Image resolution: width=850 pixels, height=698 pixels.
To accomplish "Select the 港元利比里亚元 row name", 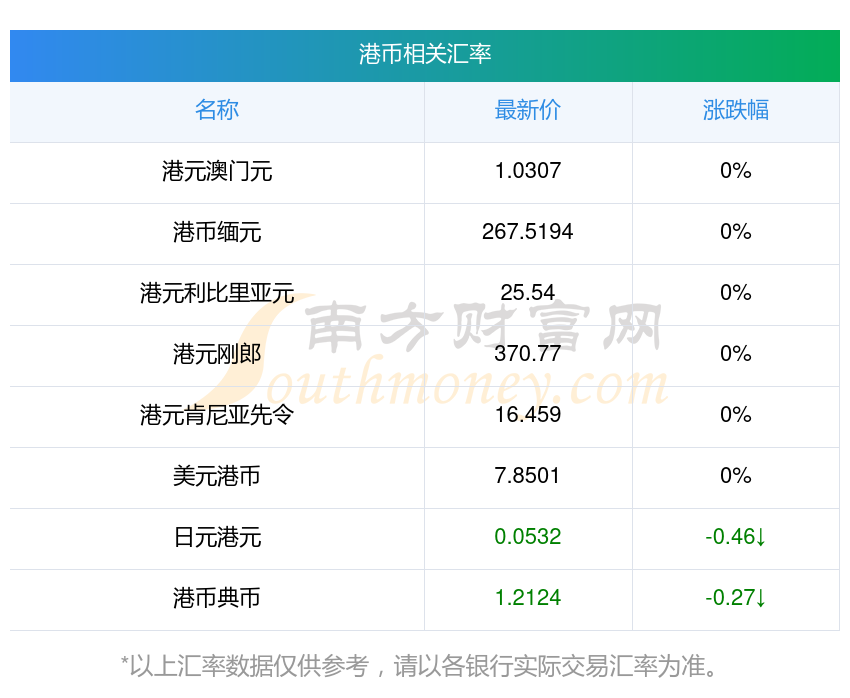I will point(217,293).
